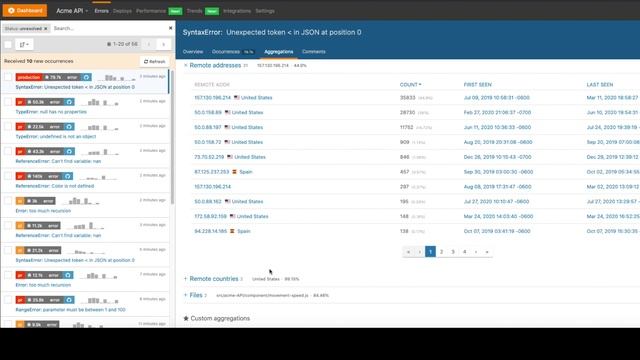Go to aggregation page 2
The height and width of the screenshot is (360, 640).
coord(442,252)
